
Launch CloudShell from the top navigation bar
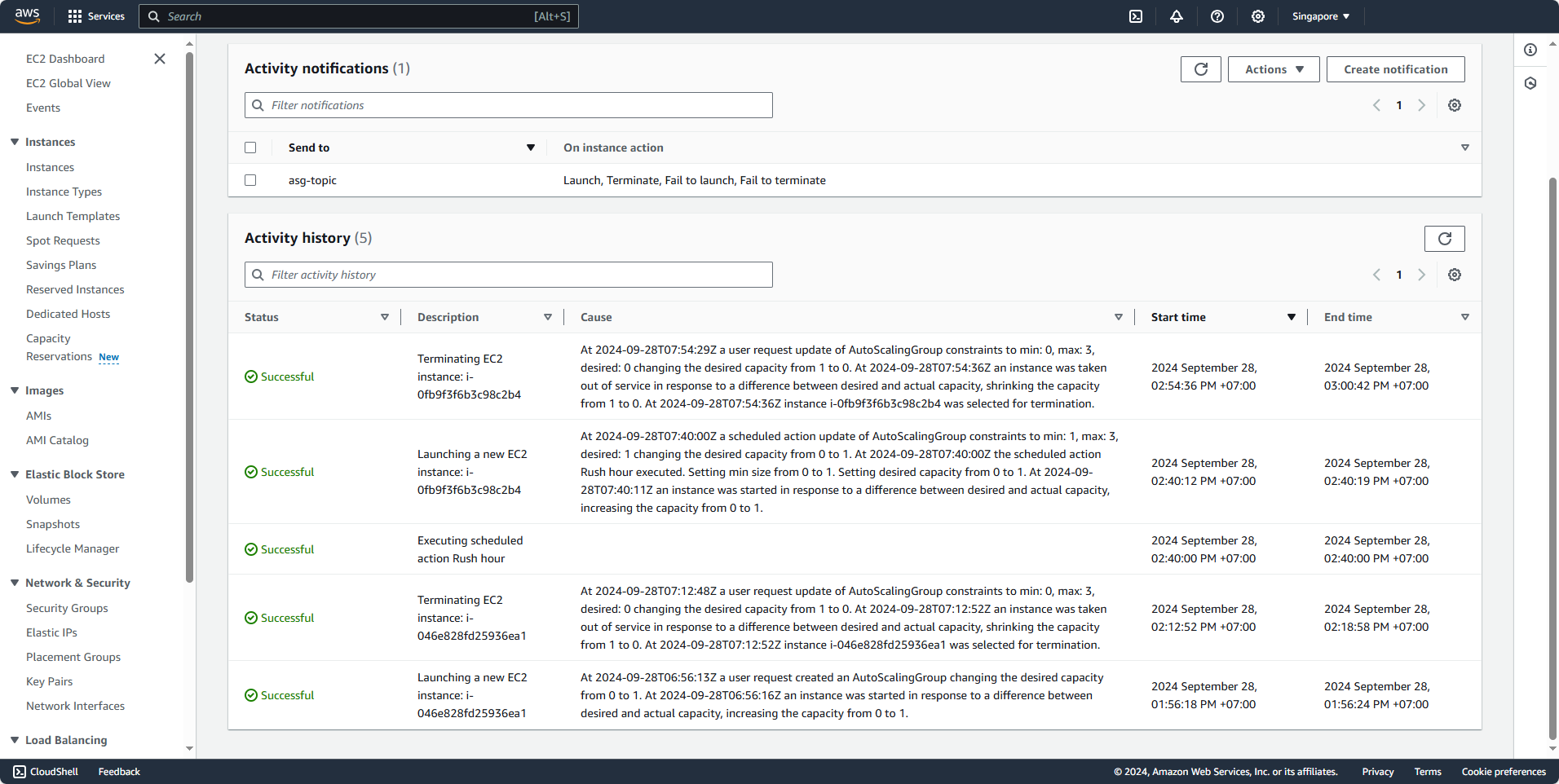click(x=1135, y=16)
